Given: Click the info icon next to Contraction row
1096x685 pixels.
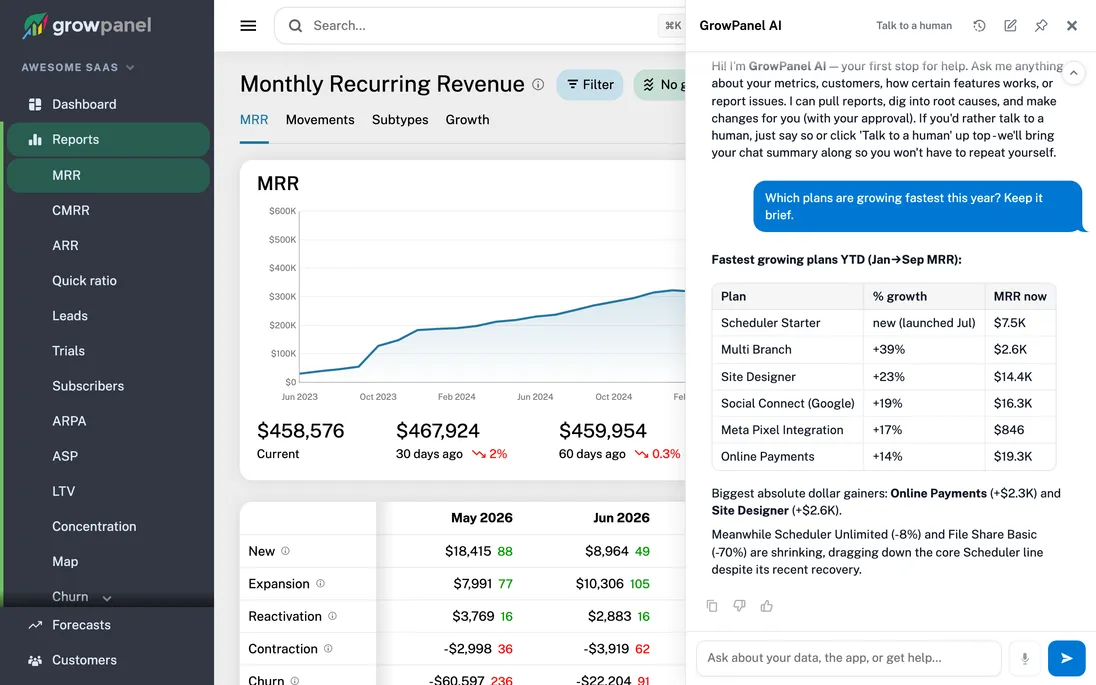Looking at the screenshot, I should (x=328, y=649).
